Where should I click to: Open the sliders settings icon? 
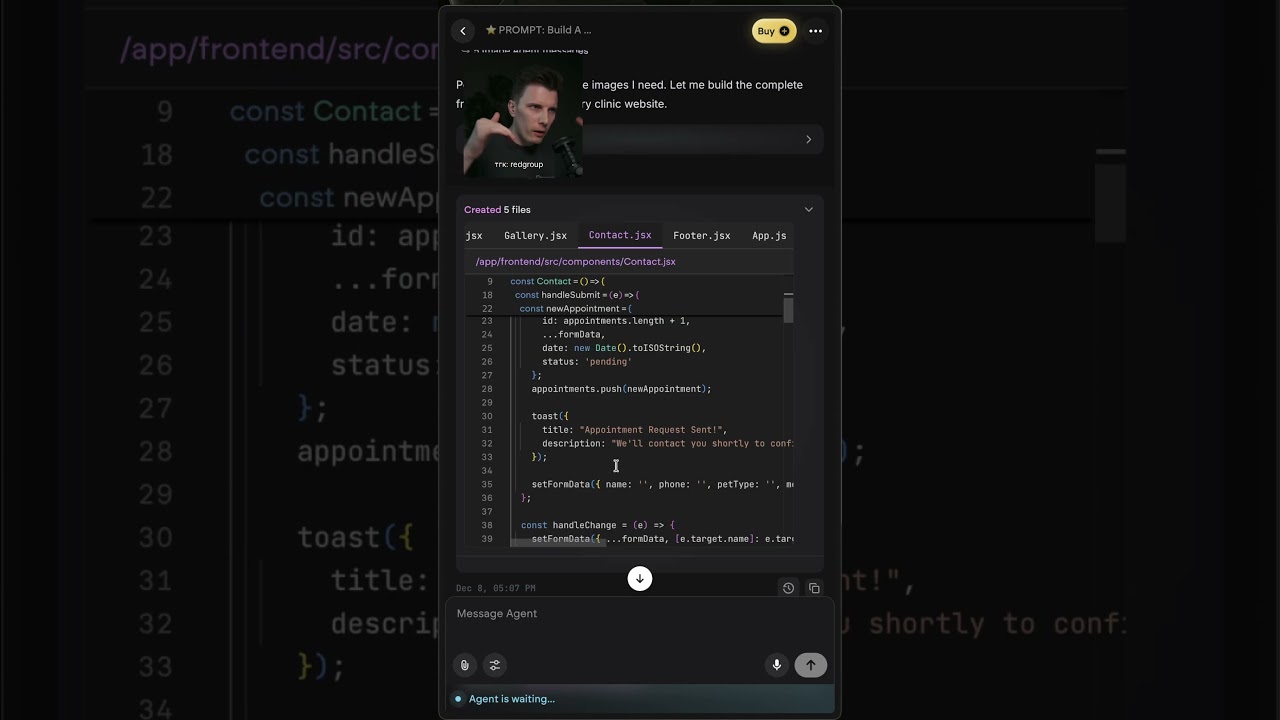(x=494, y=665)
